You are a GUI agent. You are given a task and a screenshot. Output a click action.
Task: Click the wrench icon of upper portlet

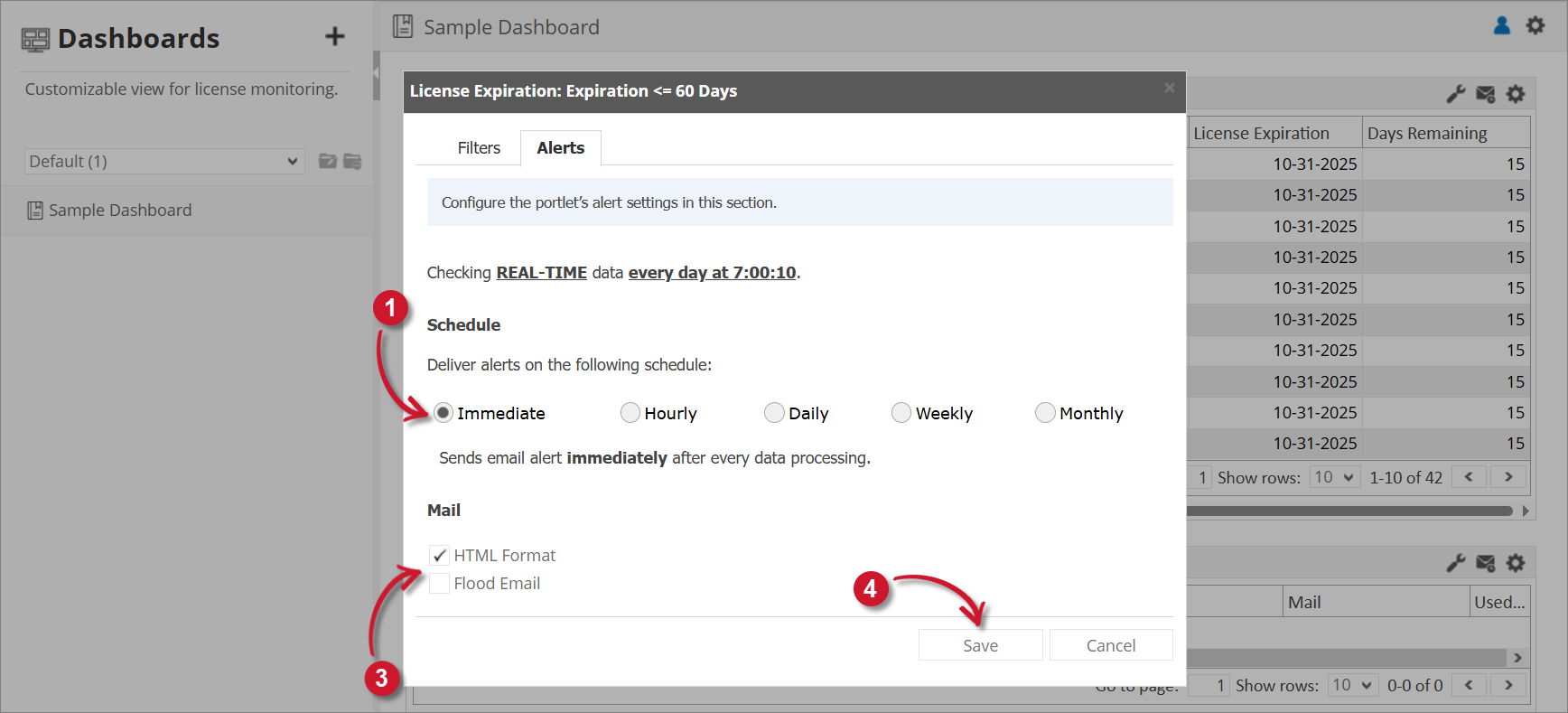(1456, 94)
